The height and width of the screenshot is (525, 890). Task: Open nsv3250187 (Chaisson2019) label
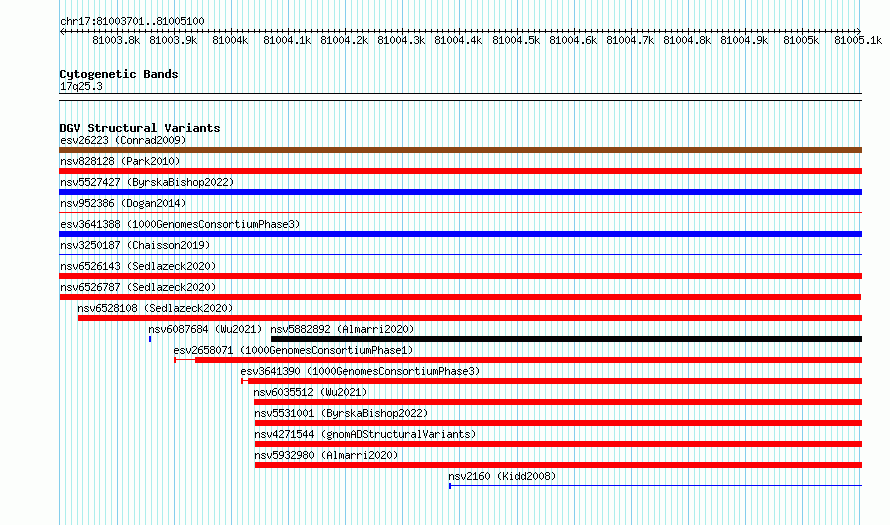(x=135, y=245)
